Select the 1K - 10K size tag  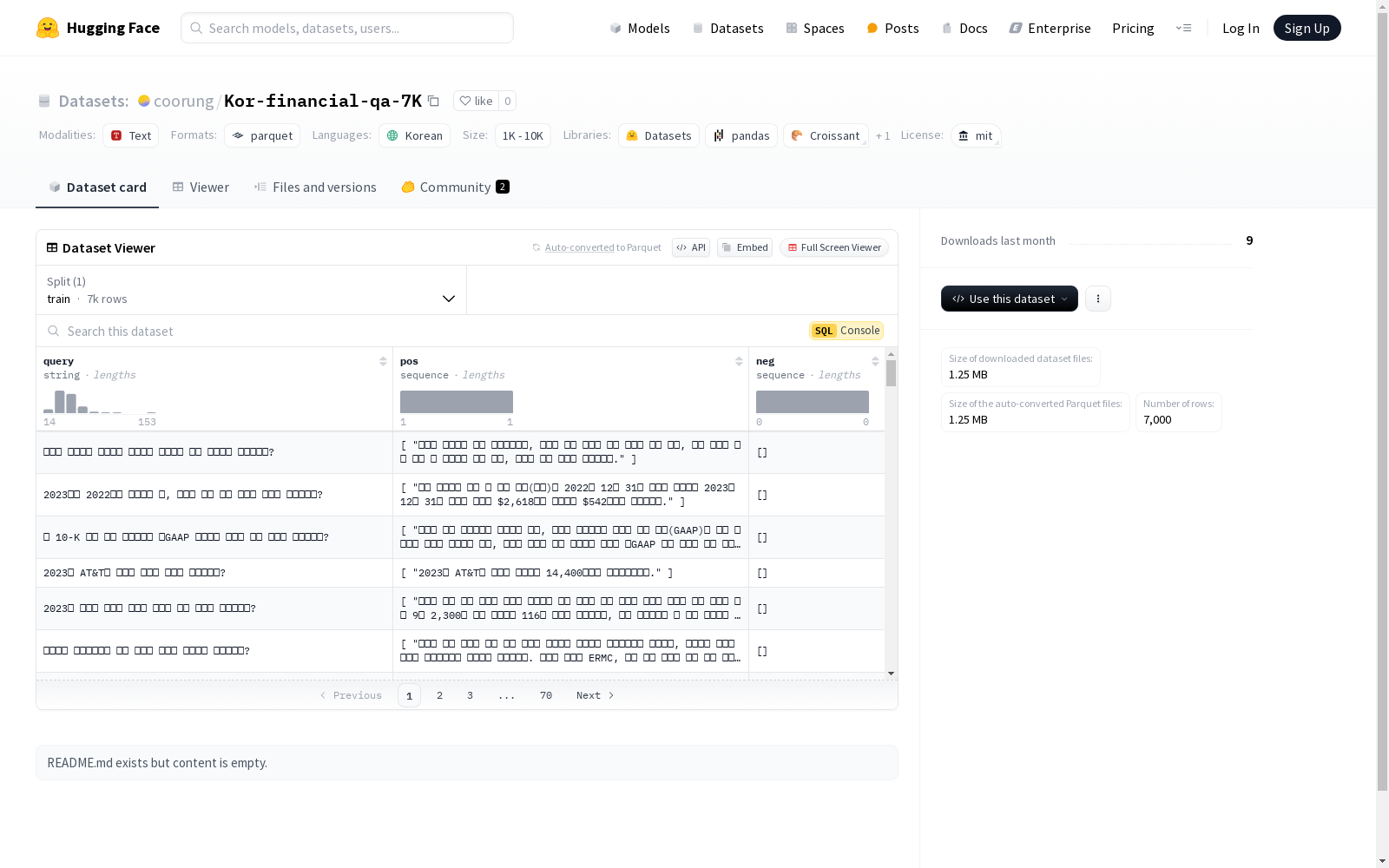[x=523, y=135]
